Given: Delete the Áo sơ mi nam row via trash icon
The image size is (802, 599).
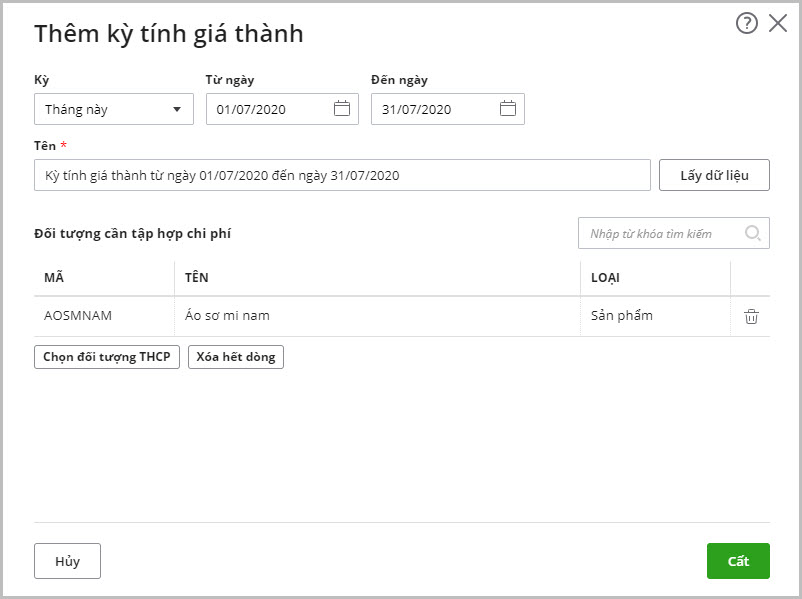Looking at the screenshot, I should (751, 316).
